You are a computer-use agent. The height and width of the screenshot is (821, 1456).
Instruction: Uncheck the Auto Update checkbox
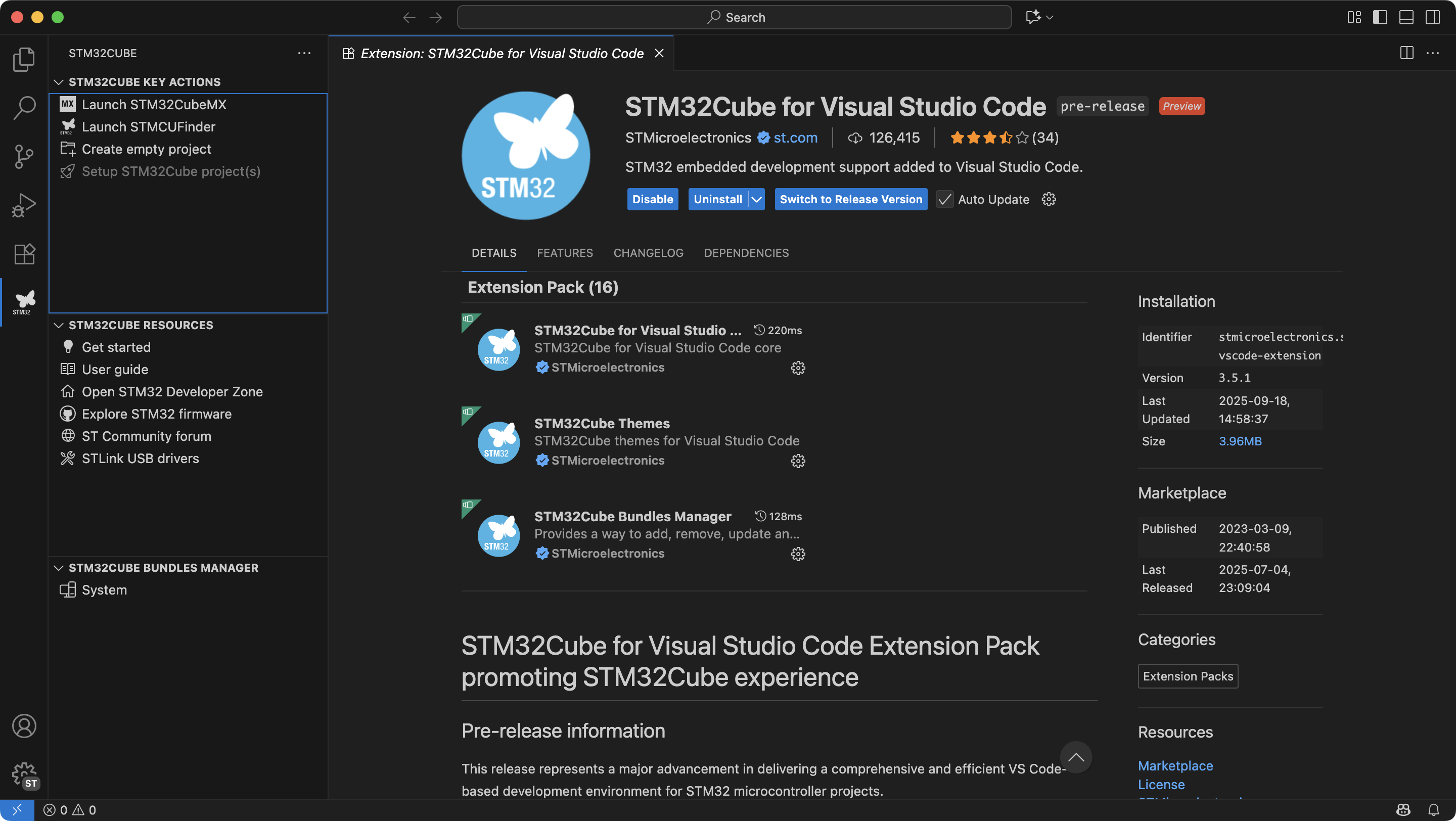[x=944, y=200]
